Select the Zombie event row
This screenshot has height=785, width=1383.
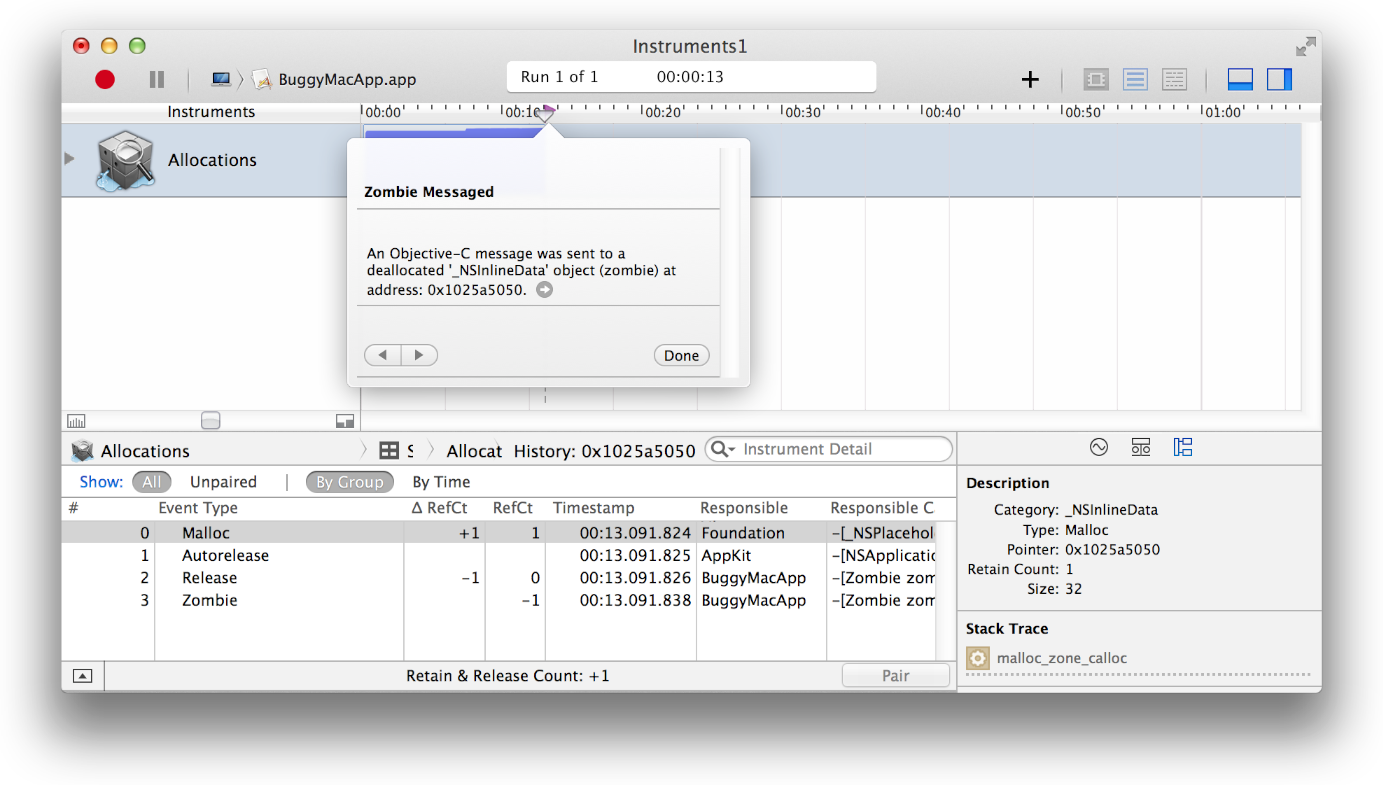pyautogui.click(x=498, y=600)
